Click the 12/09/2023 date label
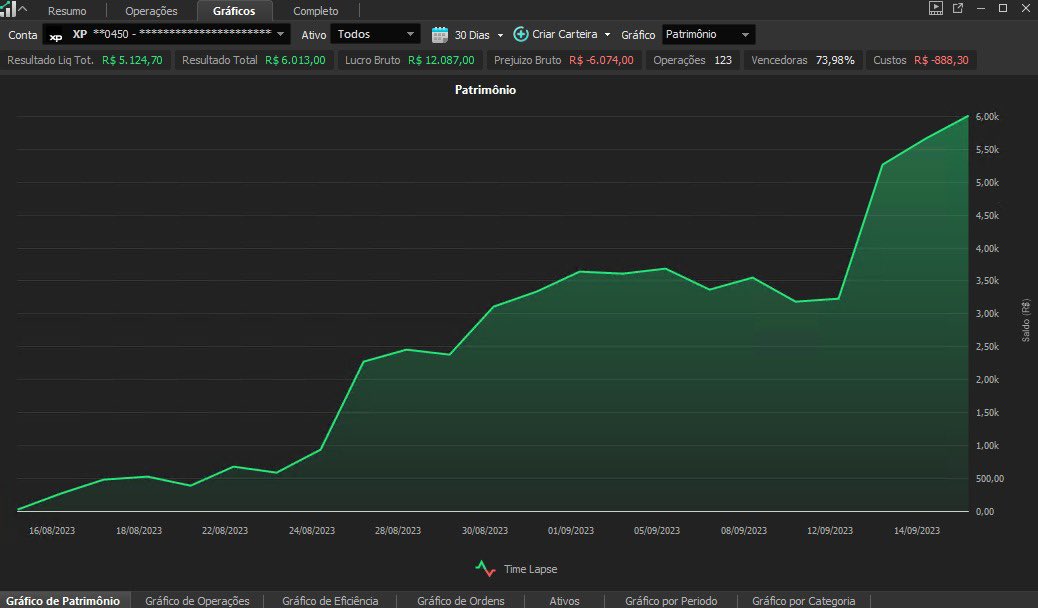 coord(829,530)
